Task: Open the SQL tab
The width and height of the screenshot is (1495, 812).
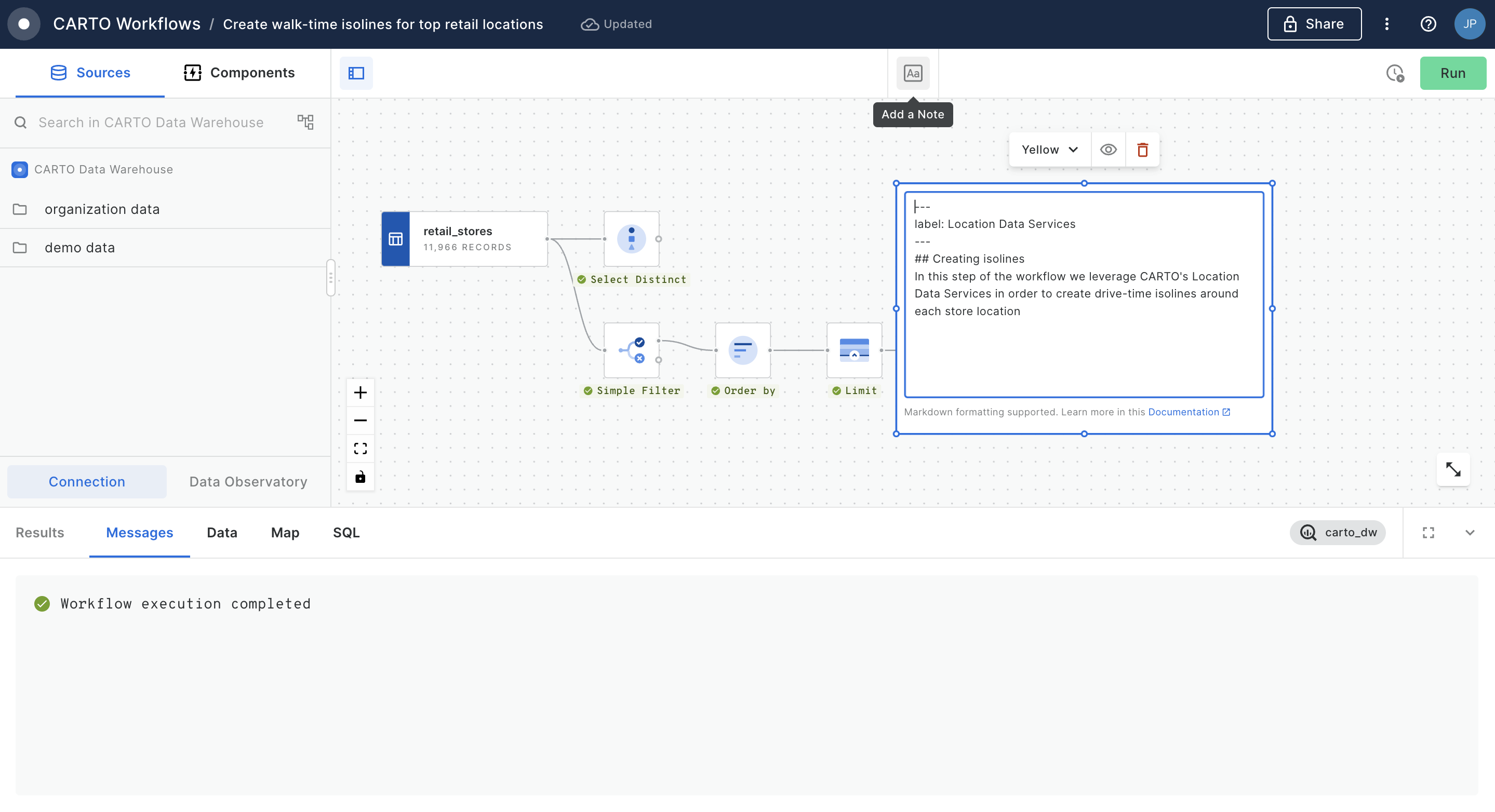Action: 346,533
